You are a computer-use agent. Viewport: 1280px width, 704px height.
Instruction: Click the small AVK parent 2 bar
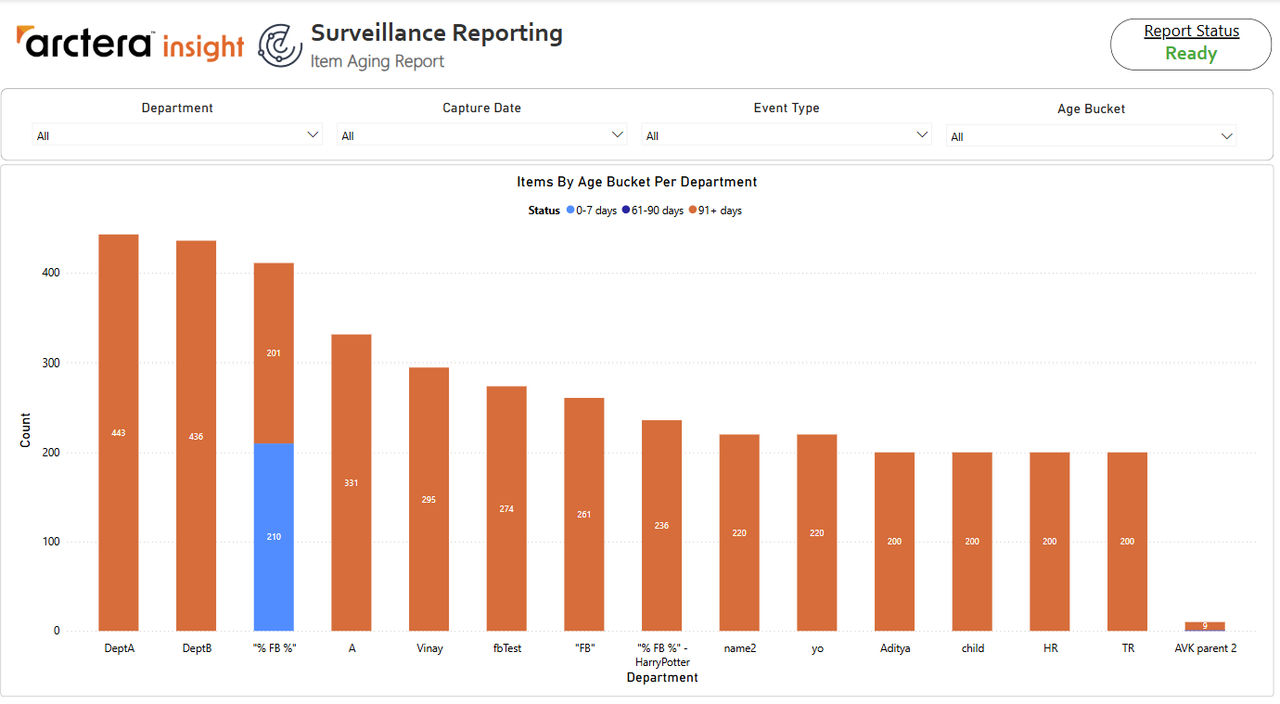(x=1205, y=626)
